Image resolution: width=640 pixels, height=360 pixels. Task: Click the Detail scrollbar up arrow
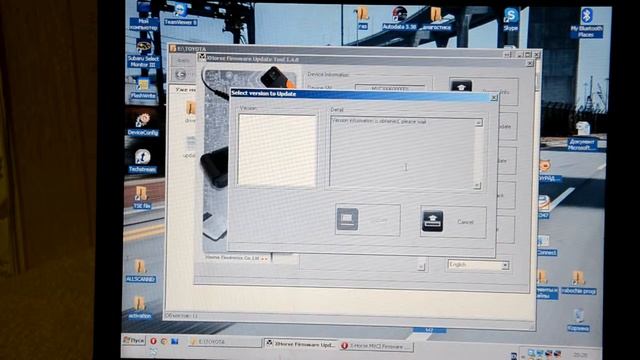click(478, 122)
